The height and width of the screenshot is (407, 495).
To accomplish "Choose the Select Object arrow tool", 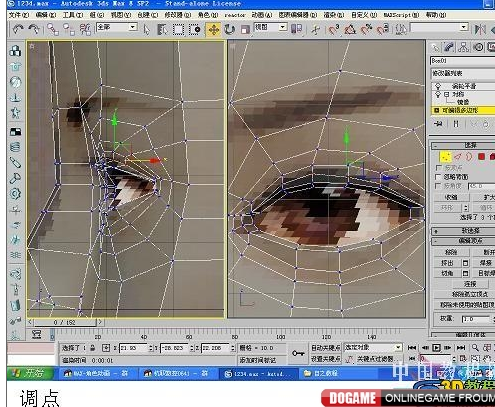I will pyautogui.click(x=146, y=29).
